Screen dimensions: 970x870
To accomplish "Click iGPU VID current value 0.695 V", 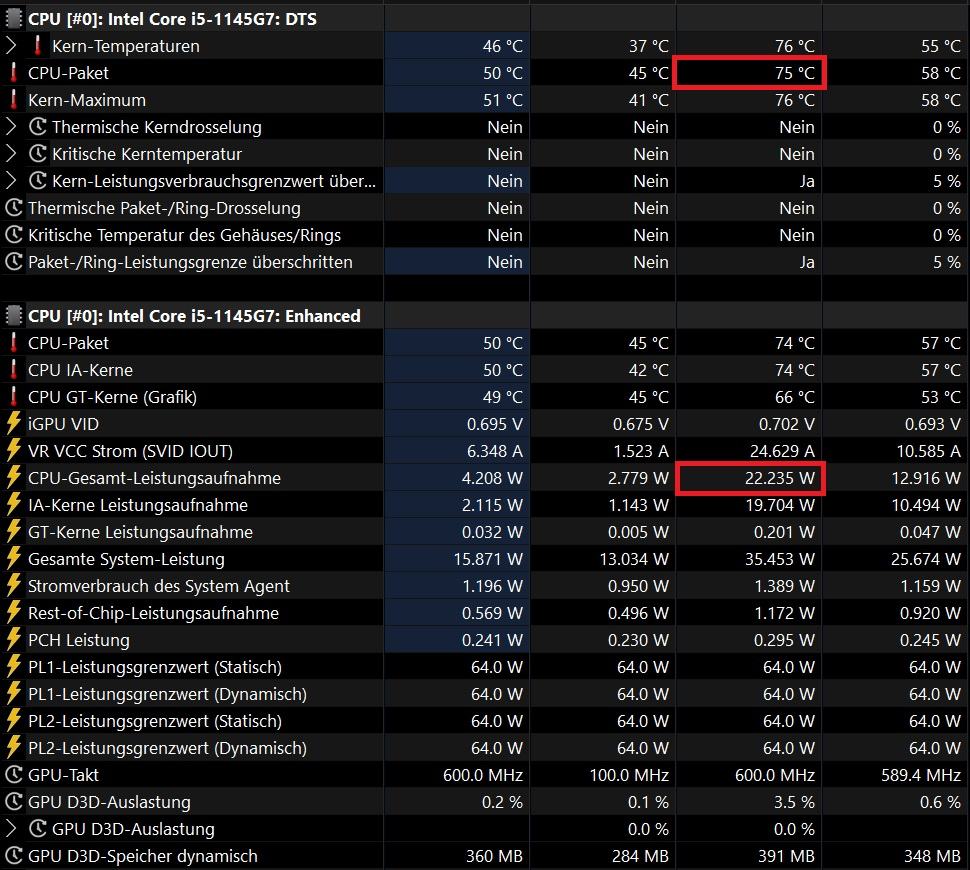I will point(495,424).
